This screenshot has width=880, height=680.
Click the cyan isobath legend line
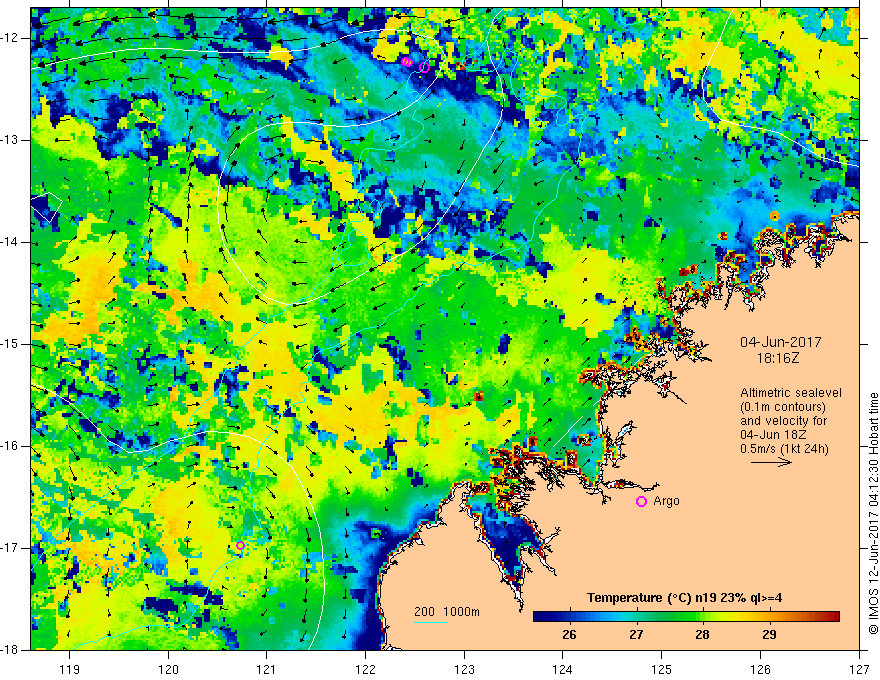pyautogui.click(x=430, y=622)
